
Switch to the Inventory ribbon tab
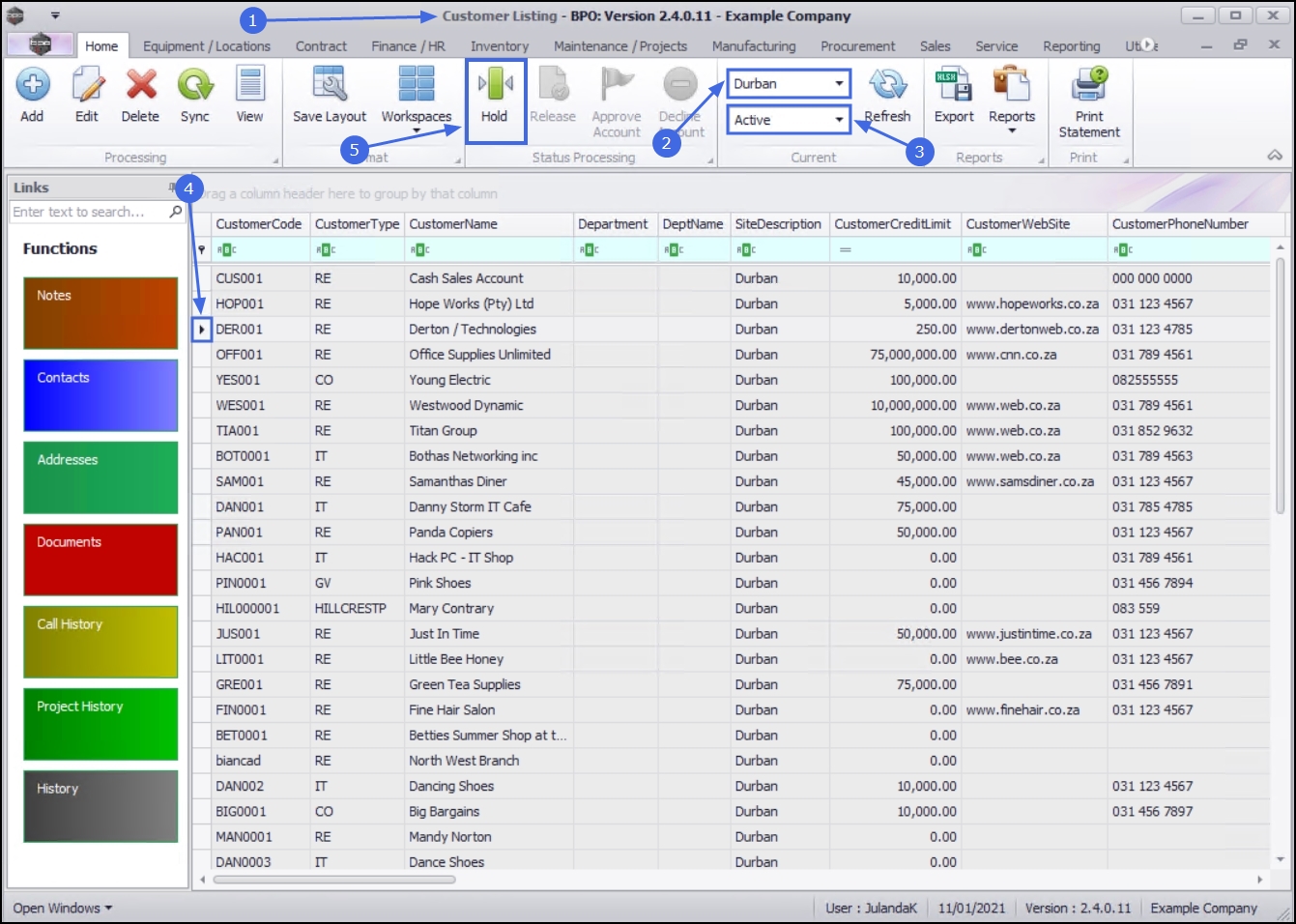500,46
